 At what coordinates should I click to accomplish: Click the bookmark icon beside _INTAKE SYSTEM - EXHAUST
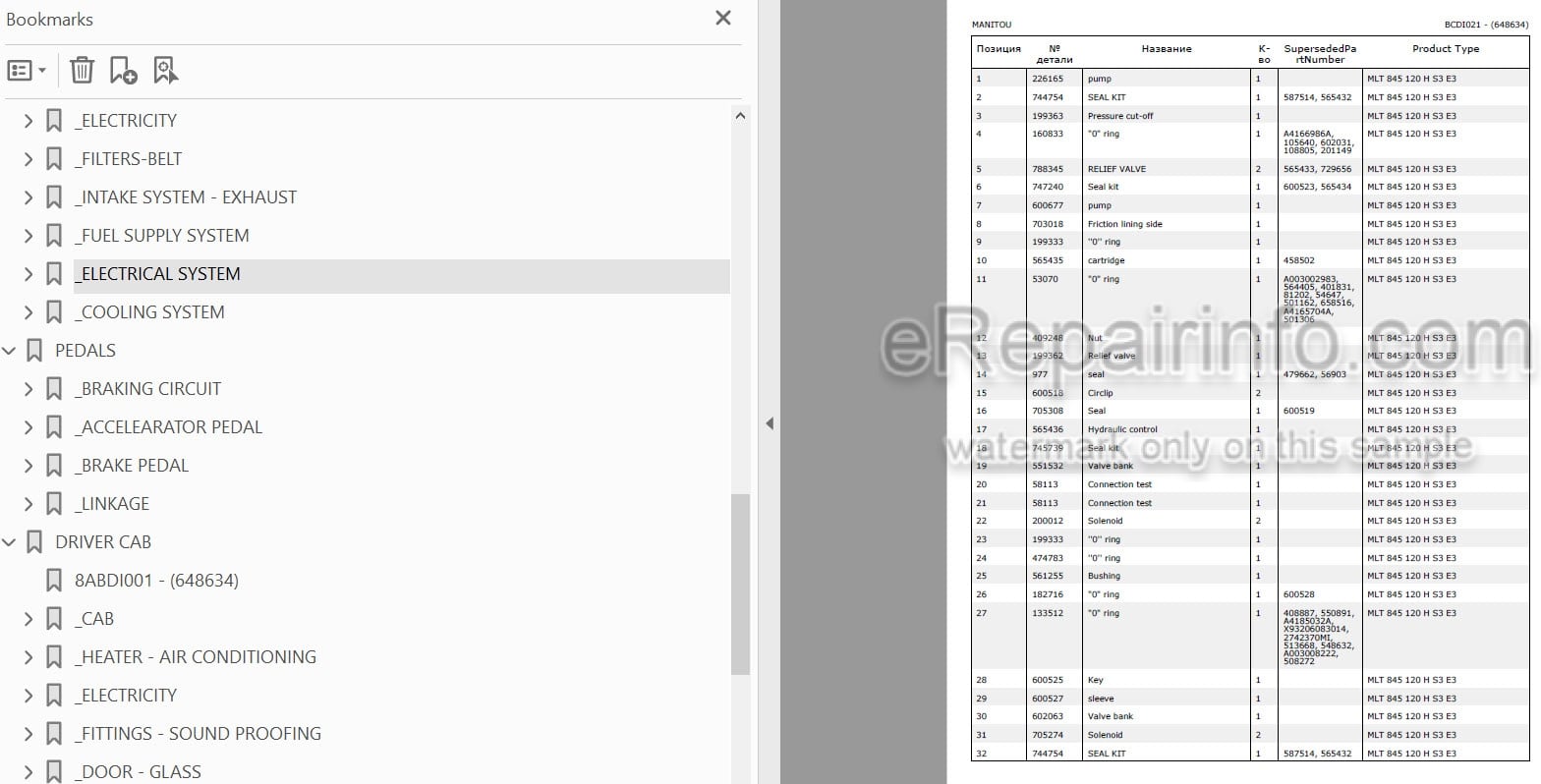pyautogui.click(x=54, y=197)
